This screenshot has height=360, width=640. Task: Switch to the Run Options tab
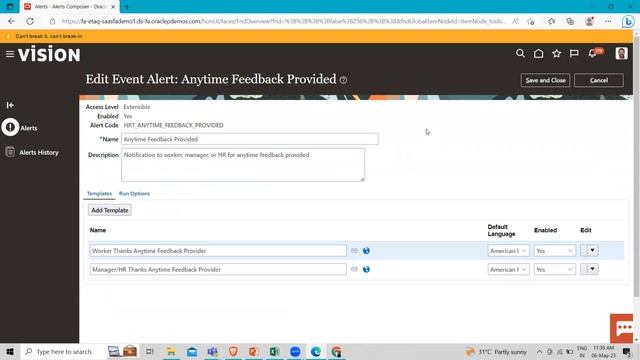tap(134, 193)
